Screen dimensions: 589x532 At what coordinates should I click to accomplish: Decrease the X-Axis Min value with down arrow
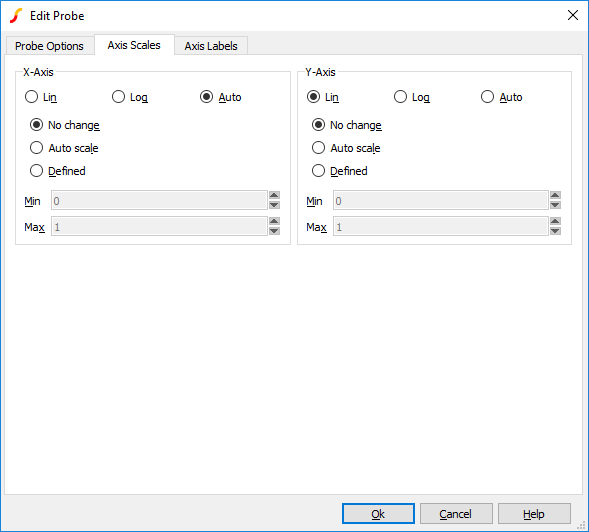pos(274,205)
